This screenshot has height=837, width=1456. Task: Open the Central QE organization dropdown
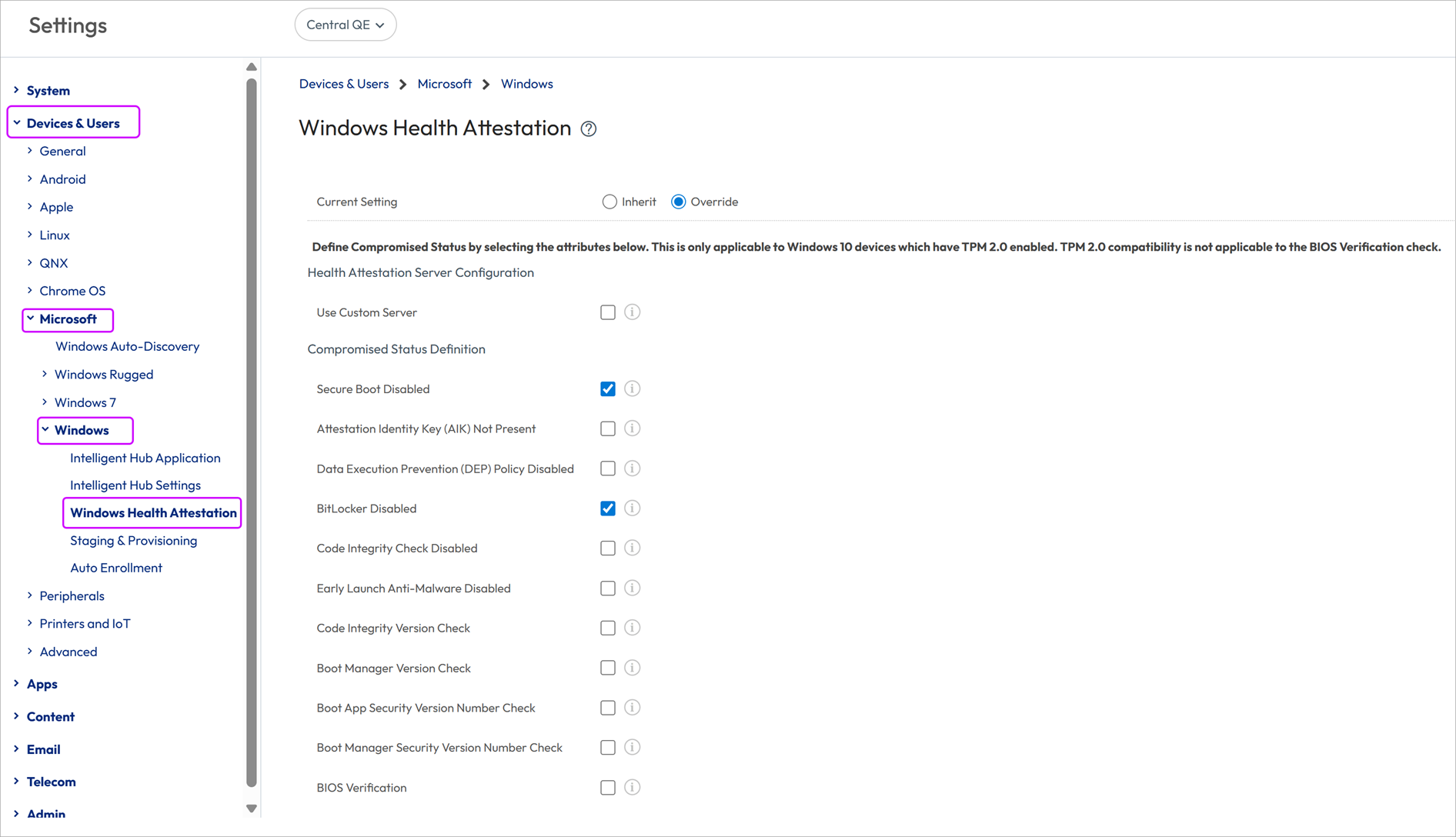pos(346,25)
